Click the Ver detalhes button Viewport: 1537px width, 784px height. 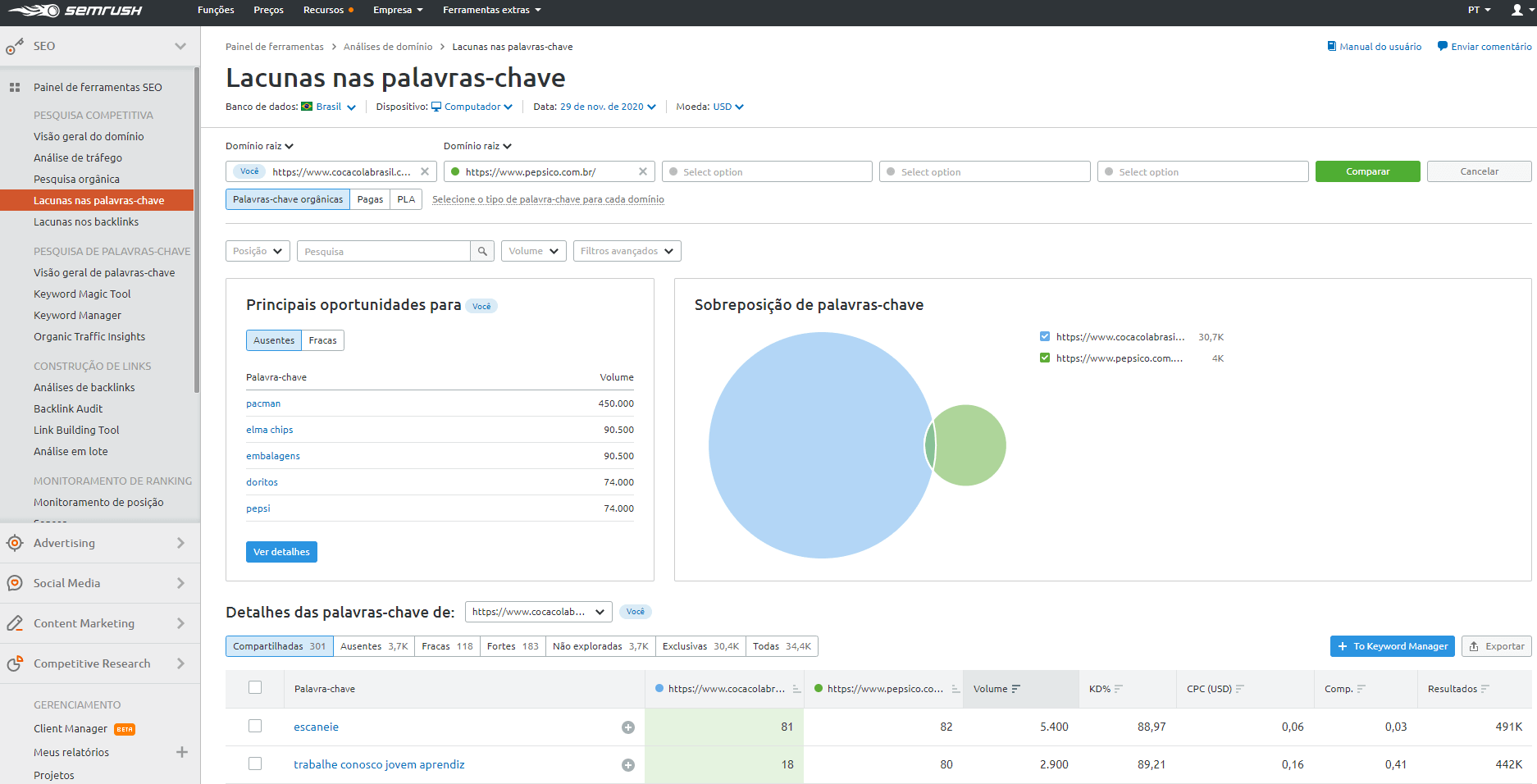[x=281, y=552]
